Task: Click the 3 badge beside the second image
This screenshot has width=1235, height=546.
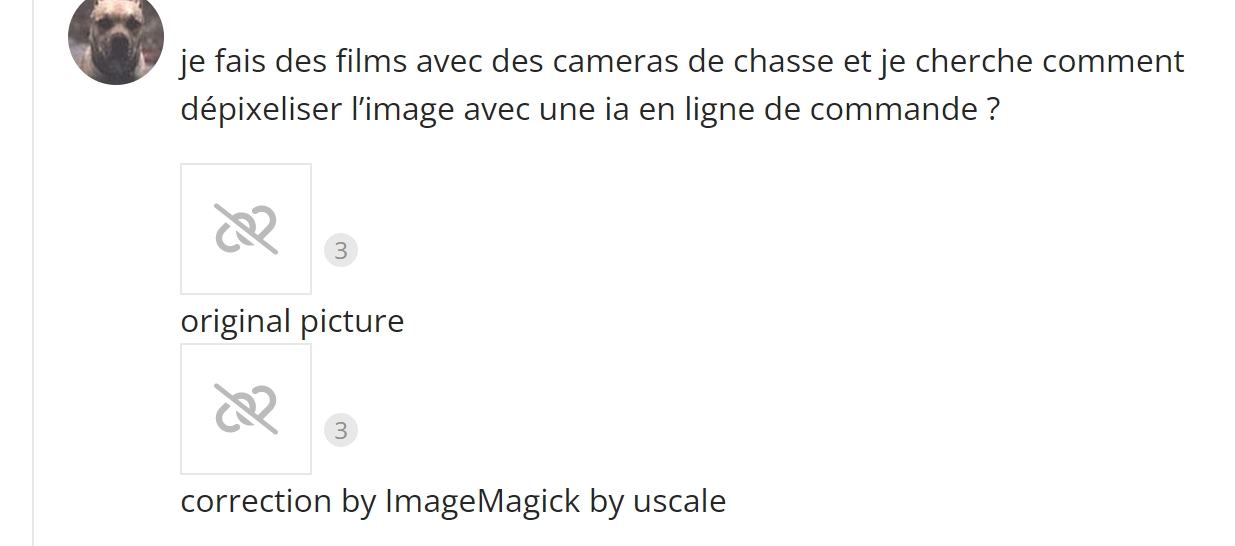Action: point(341,430)
